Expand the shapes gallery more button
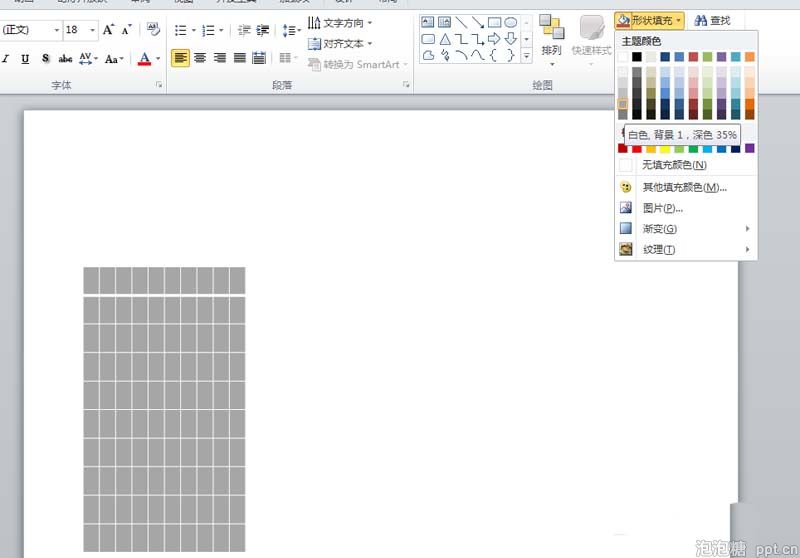This screenshot has width=800, height=558. click(x=527, y=56)
